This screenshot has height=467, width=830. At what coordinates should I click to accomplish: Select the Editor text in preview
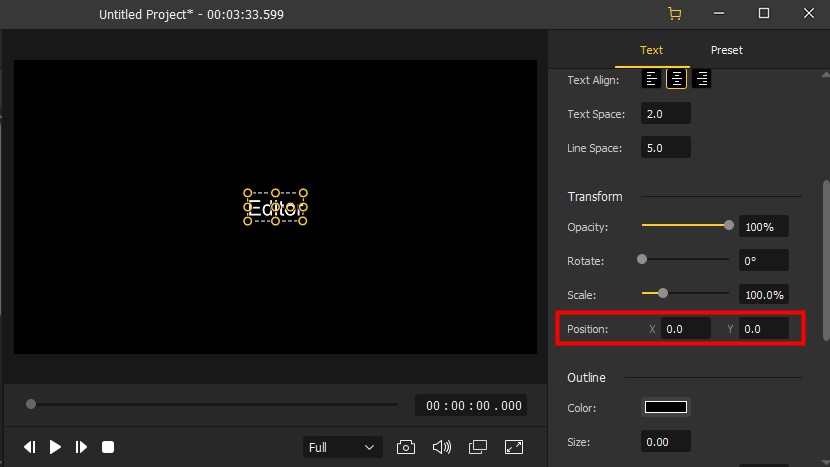275,208
